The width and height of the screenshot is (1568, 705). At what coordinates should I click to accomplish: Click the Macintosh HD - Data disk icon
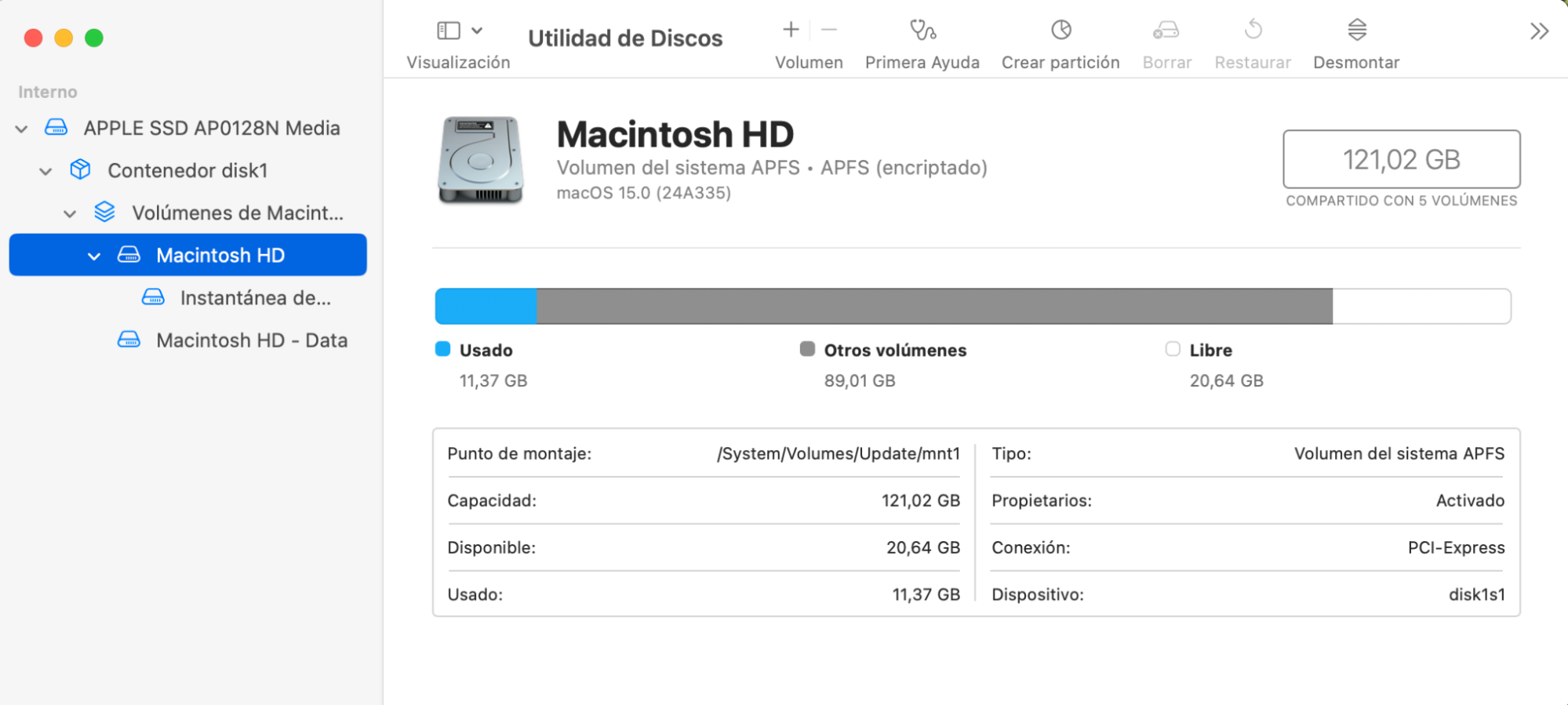(129, 340)
